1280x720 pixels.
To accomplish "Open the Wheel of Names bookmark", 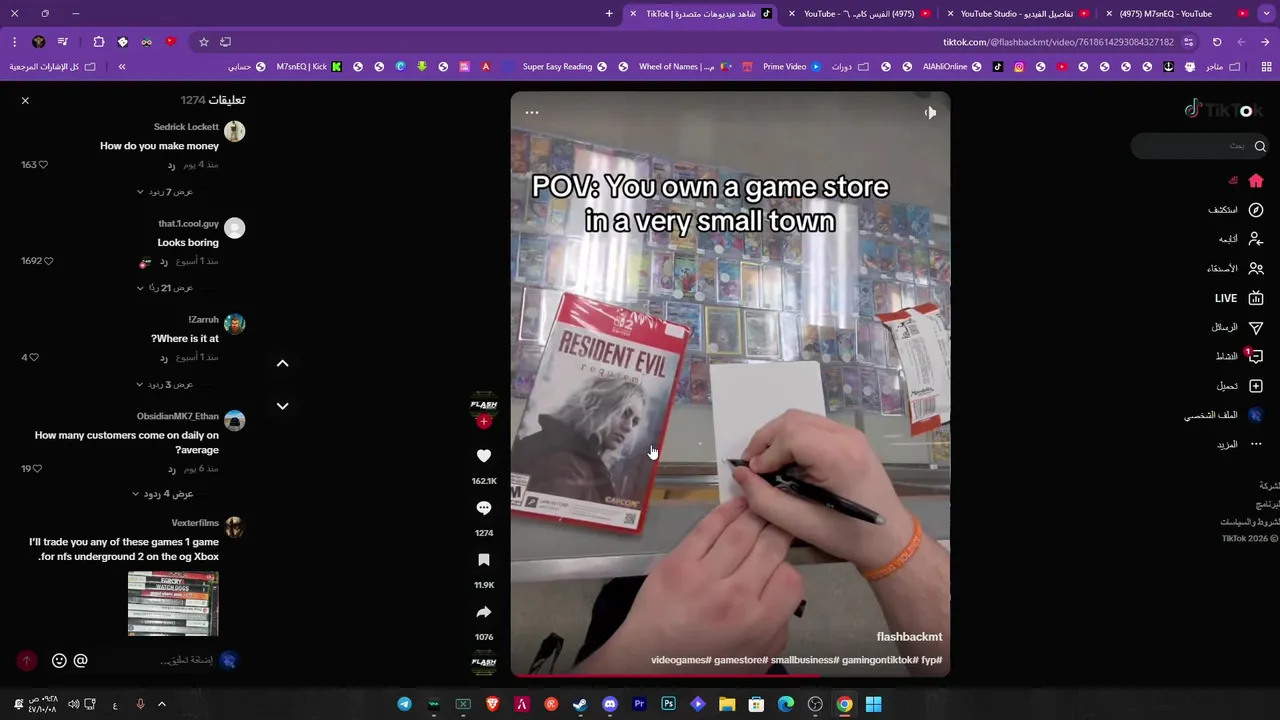I will [685, 67].
